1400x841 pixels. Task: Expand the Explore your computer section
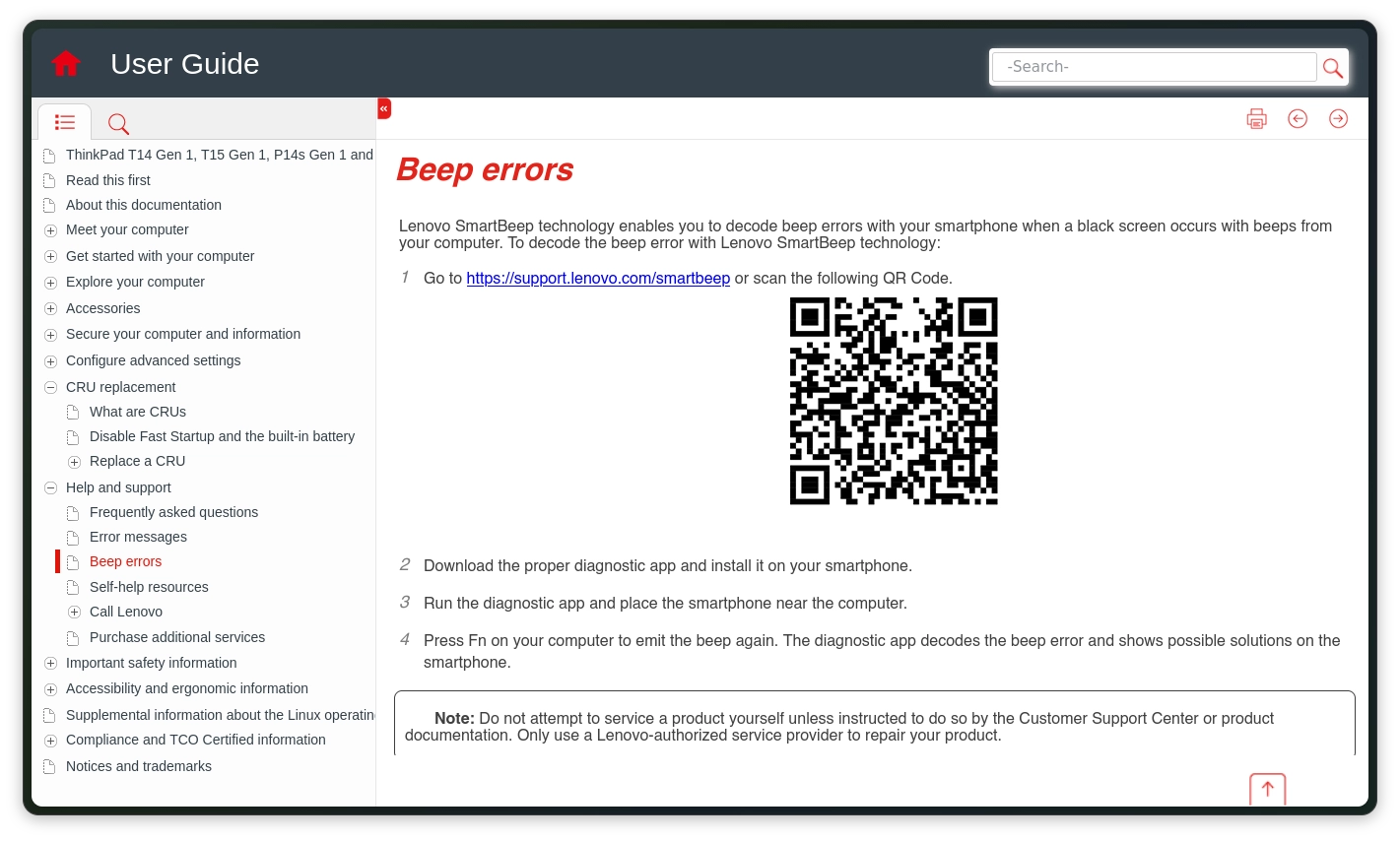point(50,283)
